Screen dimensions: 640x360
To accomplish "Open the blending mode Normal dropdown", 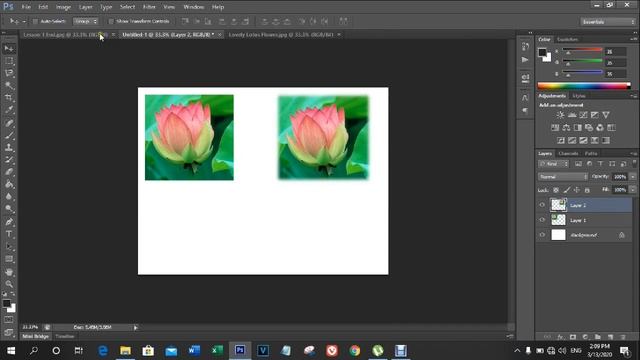I will click(x=563, y=177).
